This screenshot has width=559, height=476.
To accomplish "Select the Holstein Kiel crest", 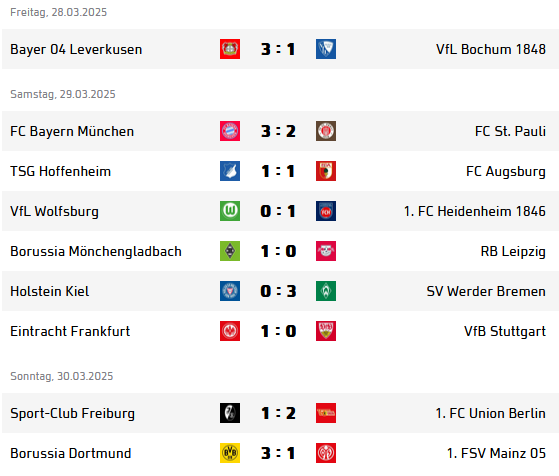I will [x=230, y=291].
